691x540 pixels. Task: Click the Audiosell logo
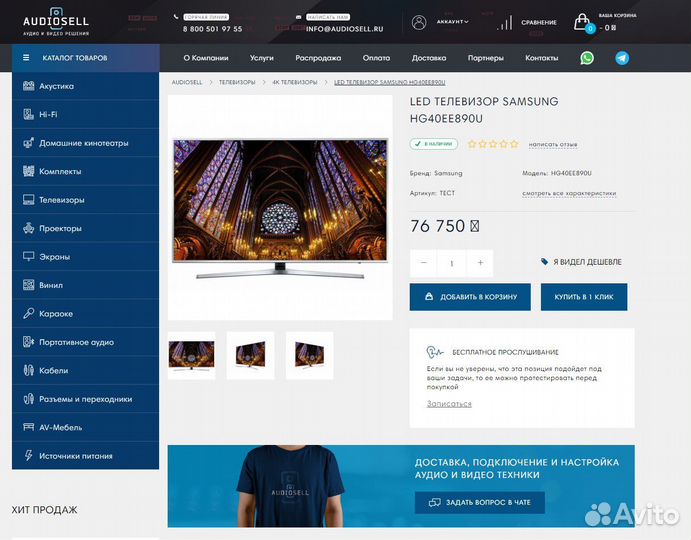pos(56,22)
